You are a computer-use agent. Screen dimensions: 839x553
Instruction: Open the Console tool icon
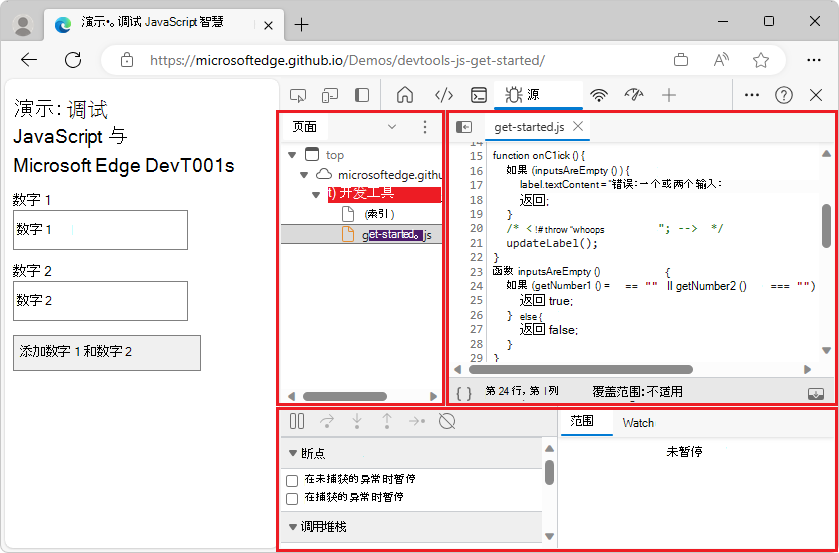478,95
